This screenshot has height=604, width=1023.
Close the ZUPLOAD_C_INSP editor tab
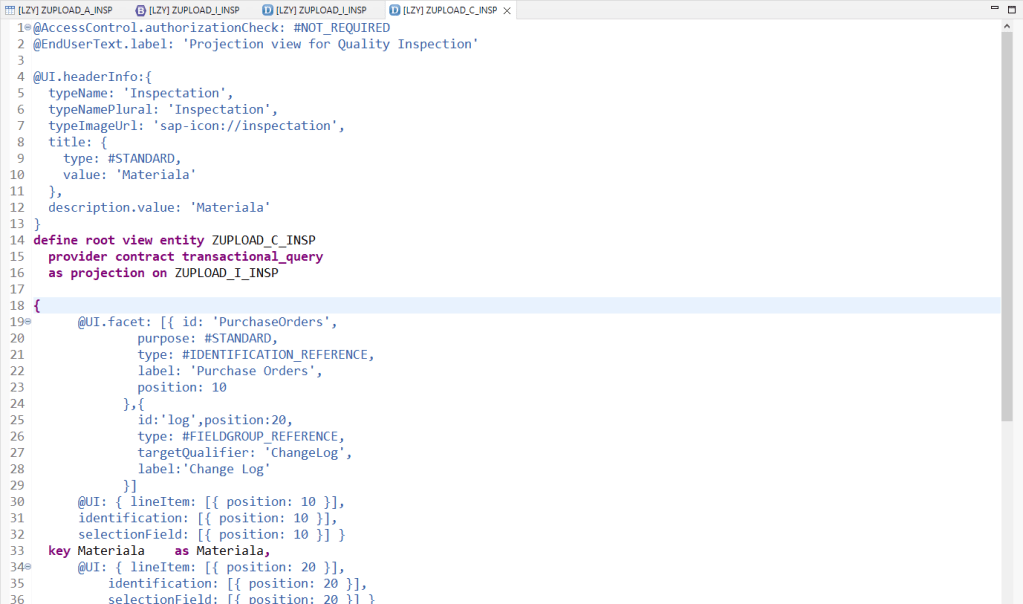[x=507, y=10]
